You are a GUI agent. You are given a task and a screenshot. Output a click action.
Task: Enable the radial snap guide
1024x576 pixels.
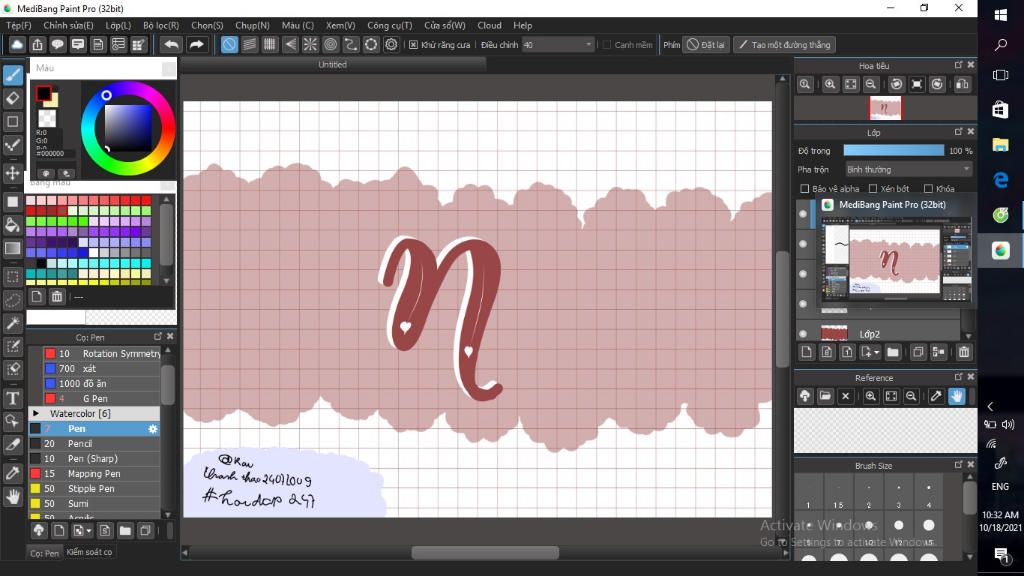pos(310,44)
